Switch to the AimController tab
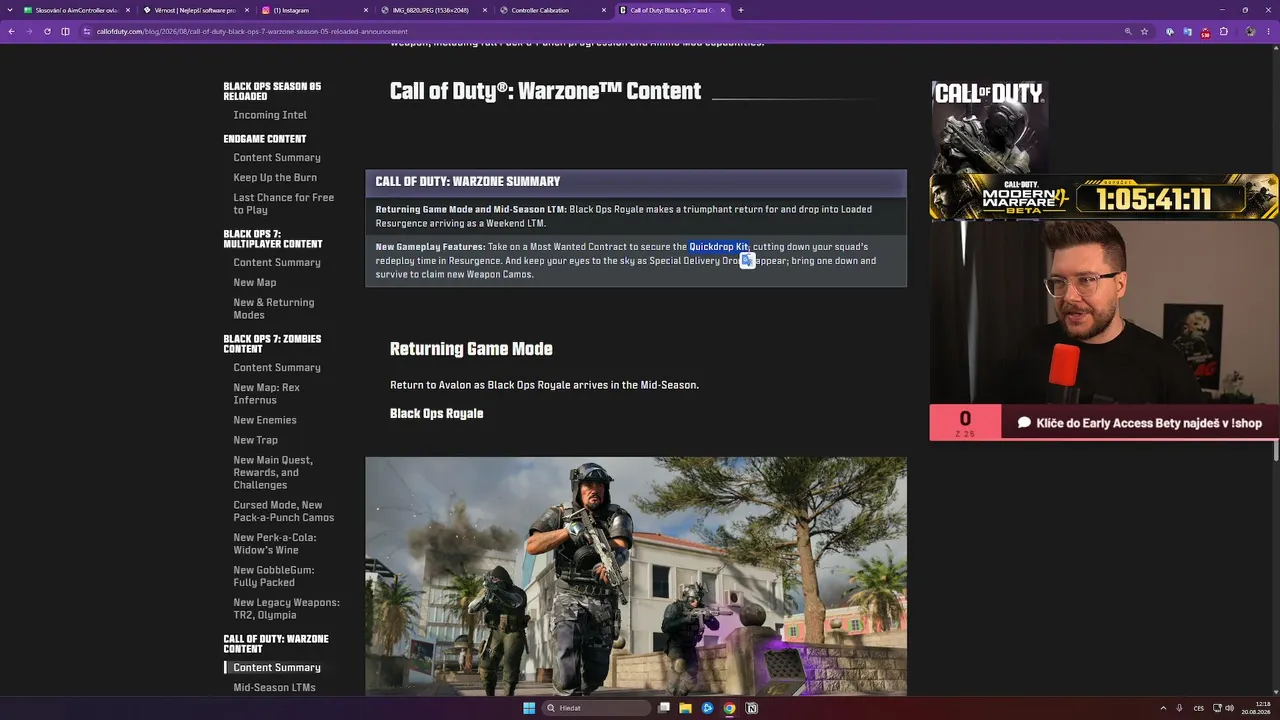This screenshot has height=720, width=1280. (x=76, y=10)
